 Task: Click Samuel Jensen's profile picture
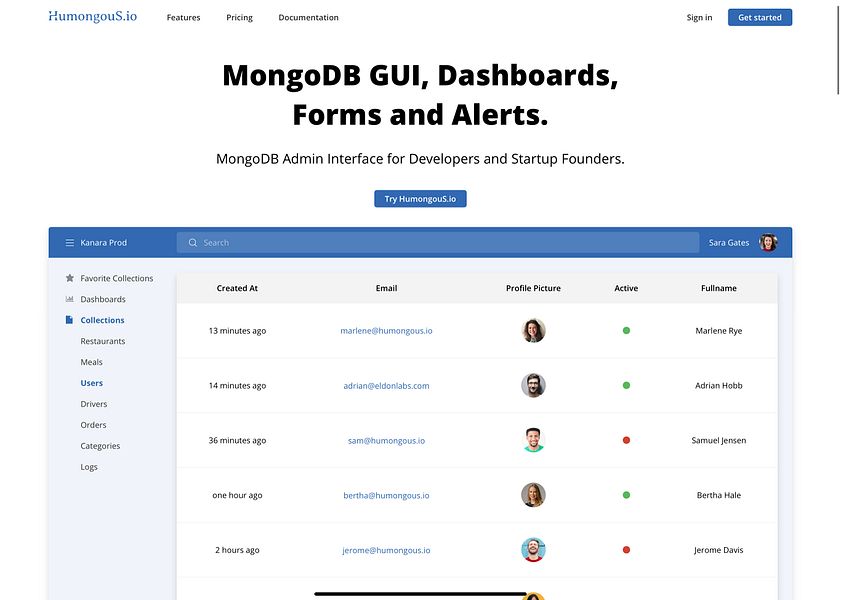533,440
